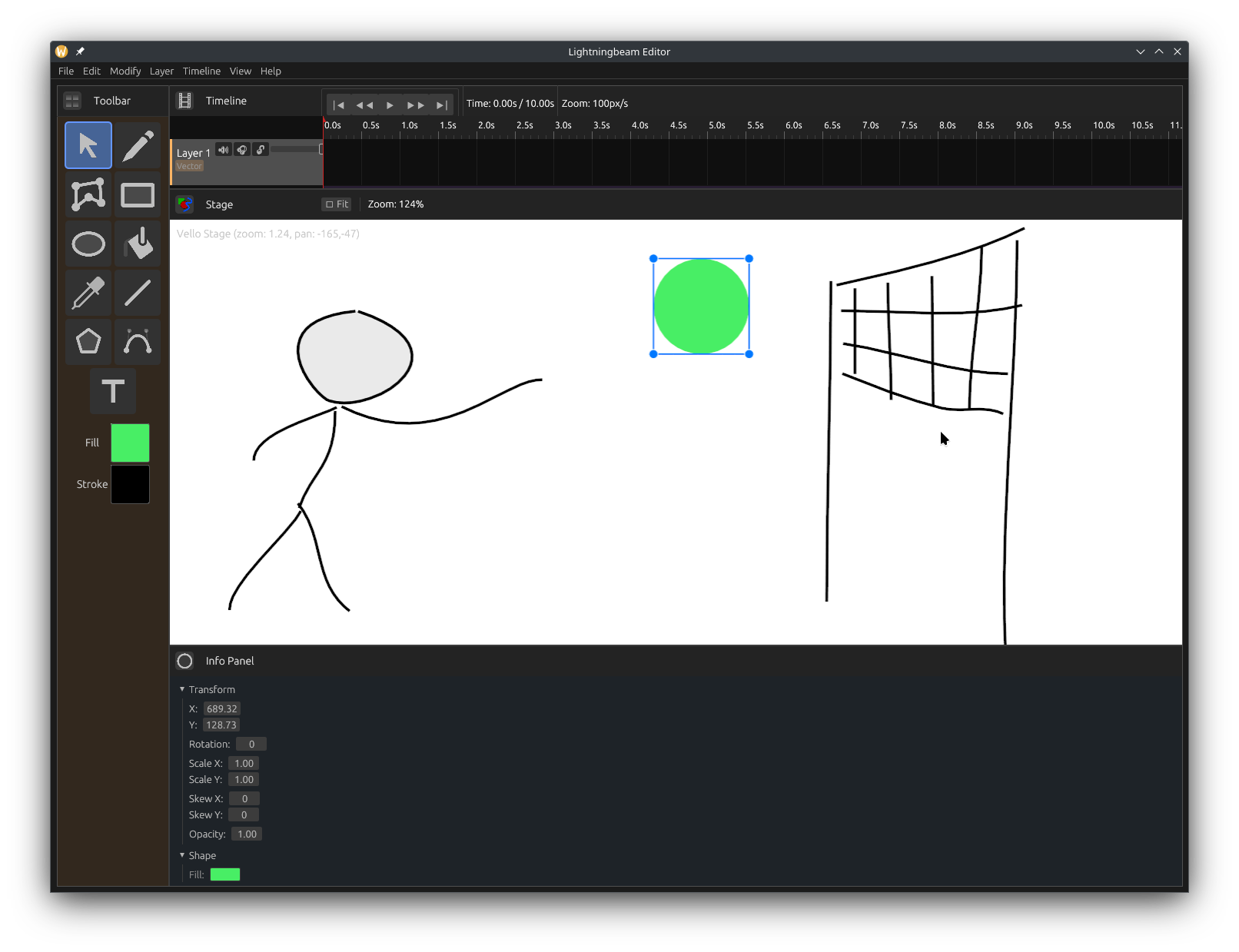This screenshot has height=952, width=1239.
Task: Jump to timeline start with skip-back control
Action: point(339,105)
